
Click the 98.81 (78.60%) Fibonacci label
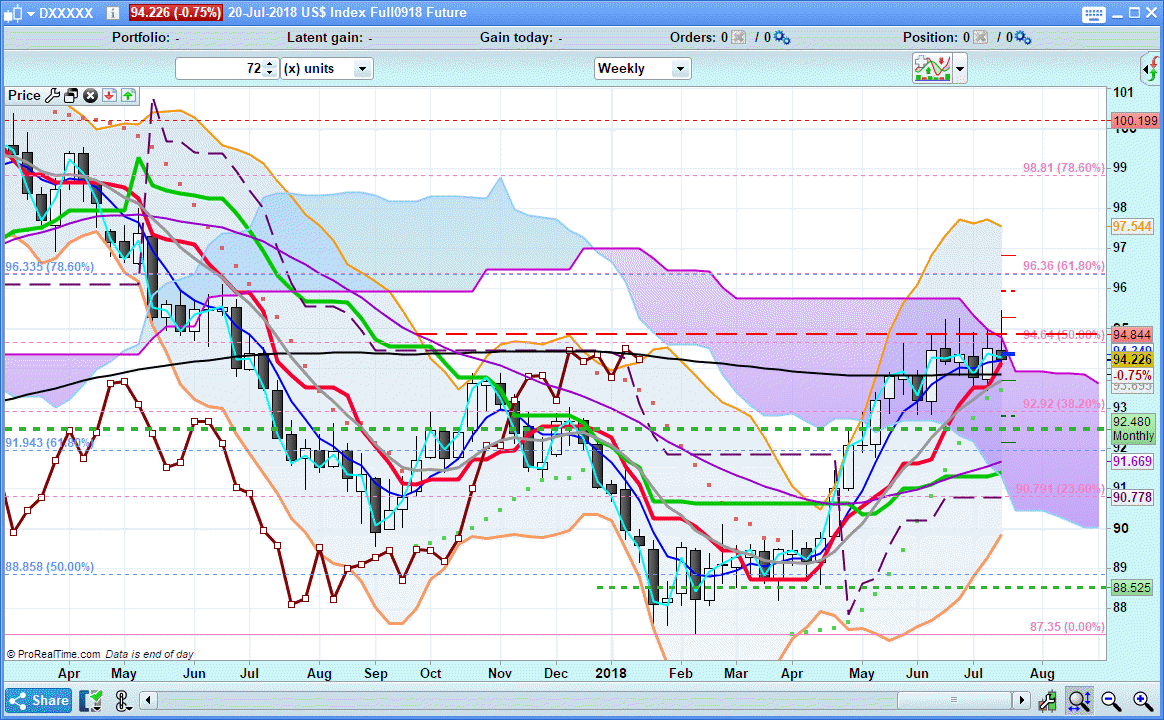[1064, 168]
